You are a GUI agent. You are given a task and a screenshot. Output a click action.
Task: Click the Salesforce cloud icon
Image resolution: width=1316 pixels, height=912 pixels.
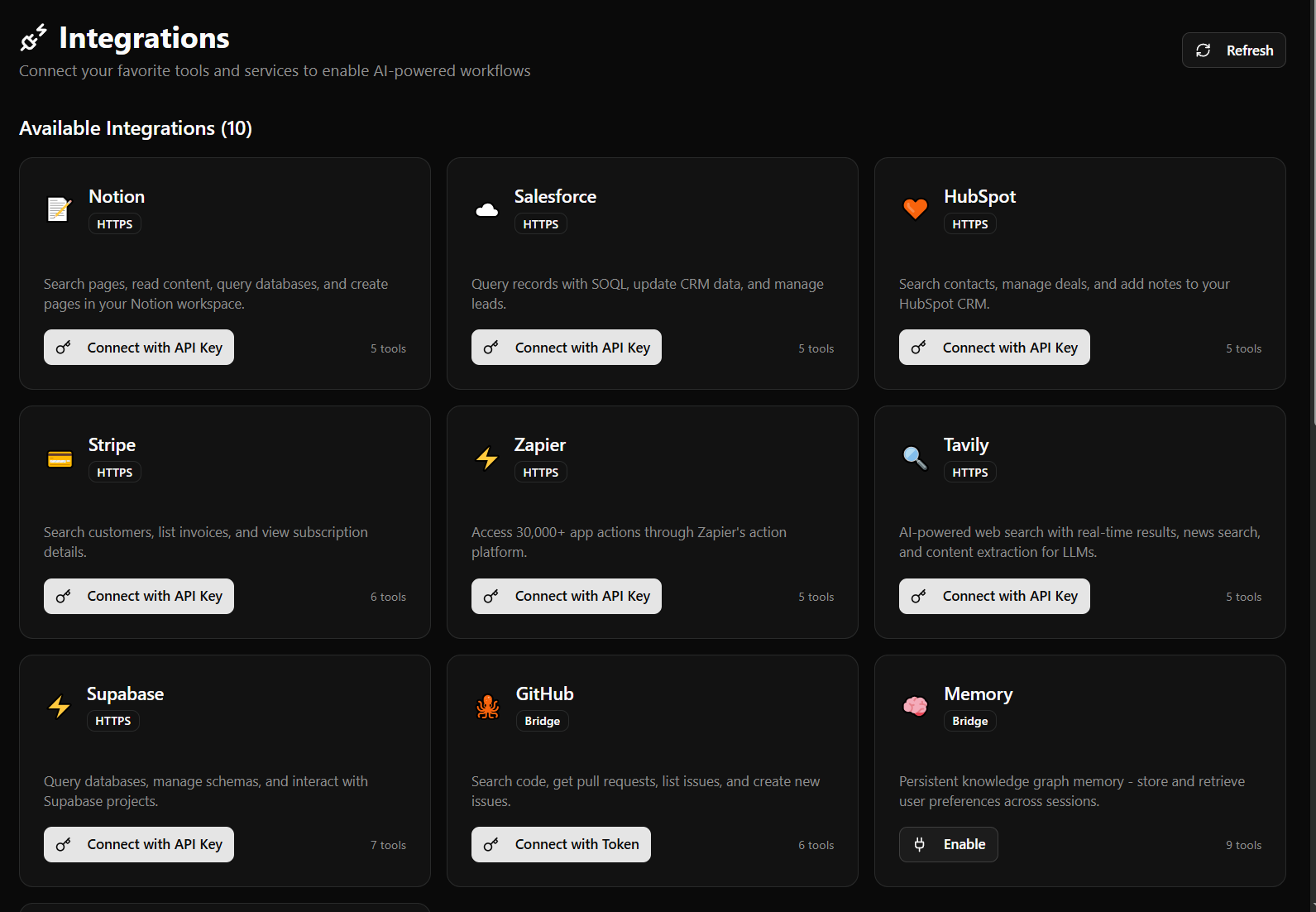click(x=487, y=209)
